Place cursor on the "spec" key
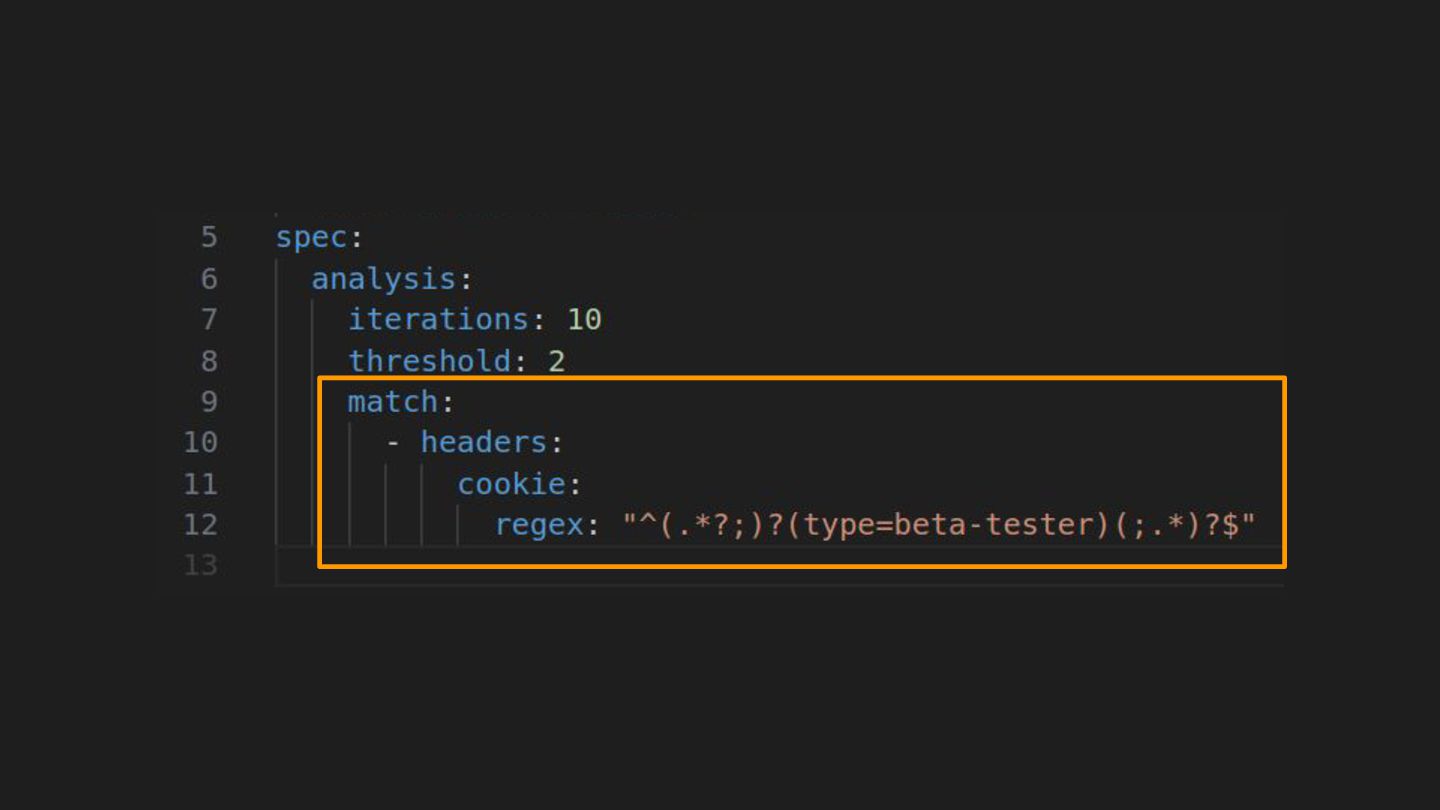The height and width of the screenshot is (810, 1440). 311,237
